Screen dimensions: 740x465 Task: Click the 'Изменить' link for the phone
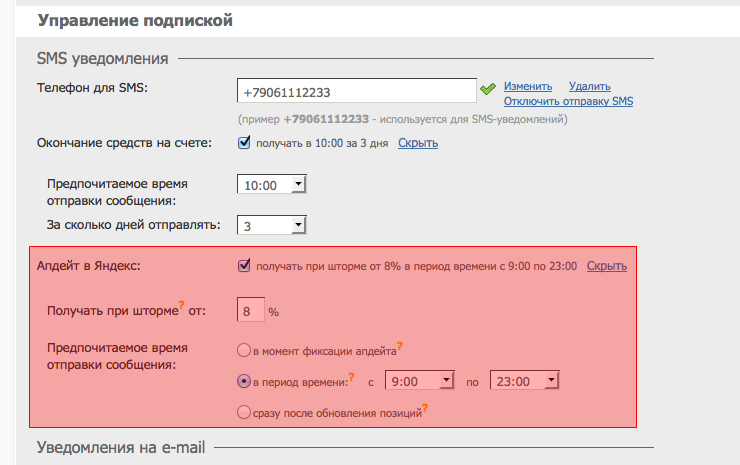[x=528, y=86]
